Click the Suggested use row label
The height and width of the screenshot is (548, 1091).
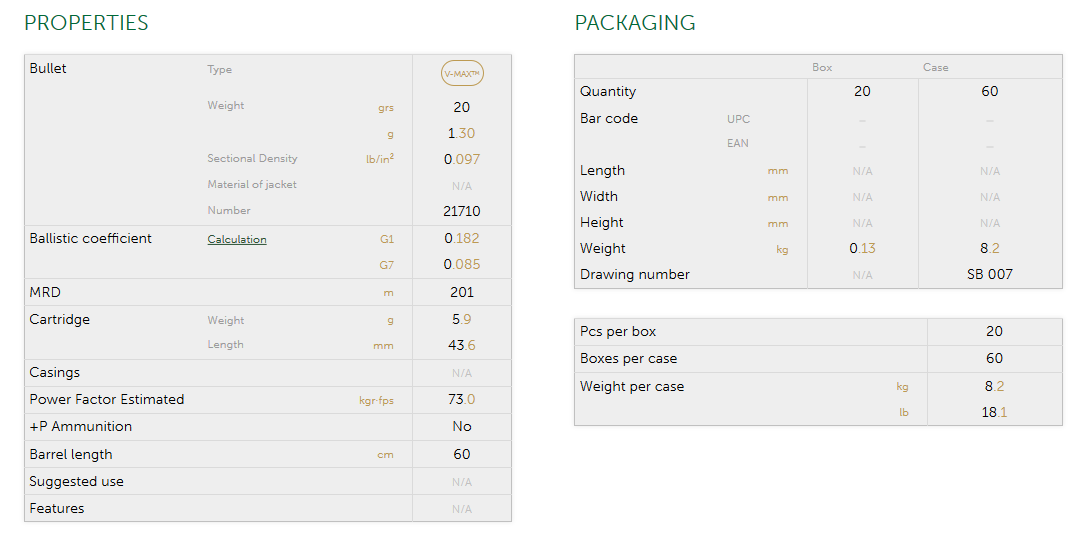coord(77,481)
